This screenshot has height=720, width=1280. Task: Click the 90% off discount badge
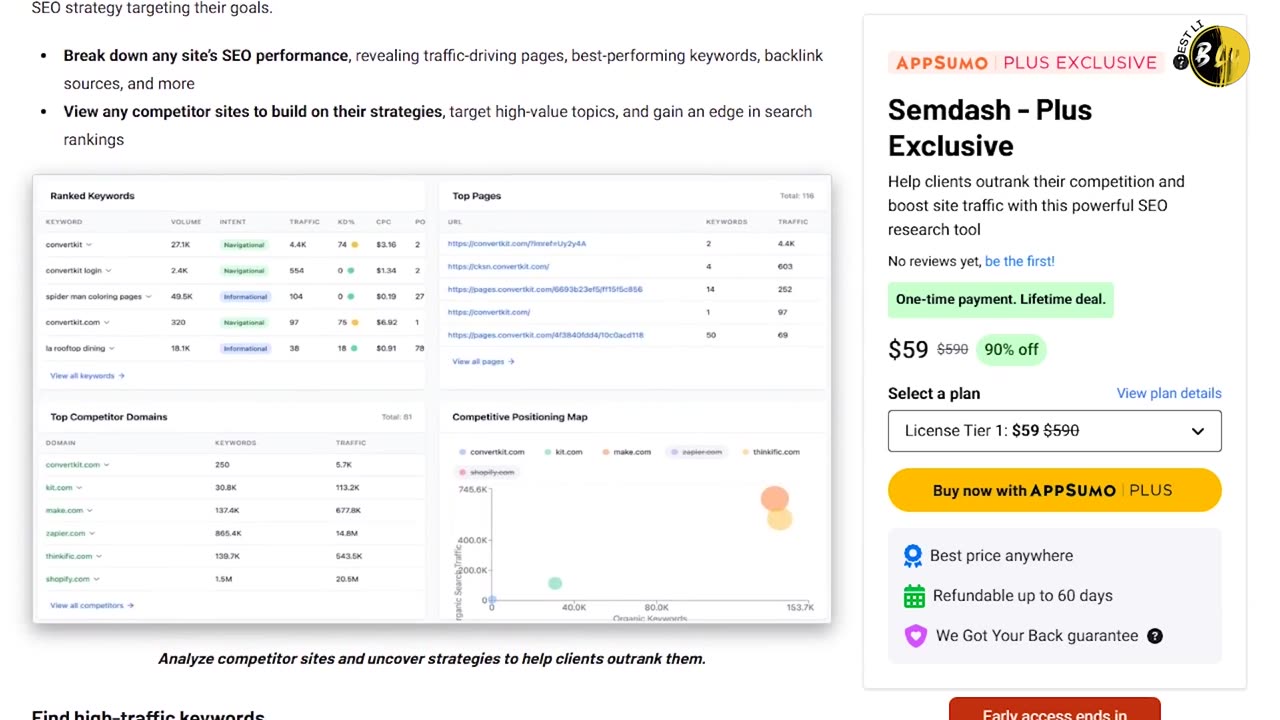(1011, 349)
